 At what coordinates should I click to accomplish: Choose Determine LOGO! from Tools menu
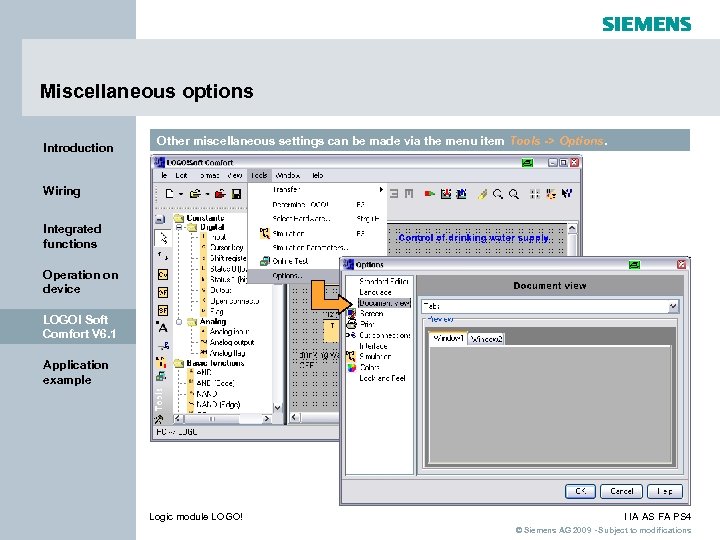point(317,204)
